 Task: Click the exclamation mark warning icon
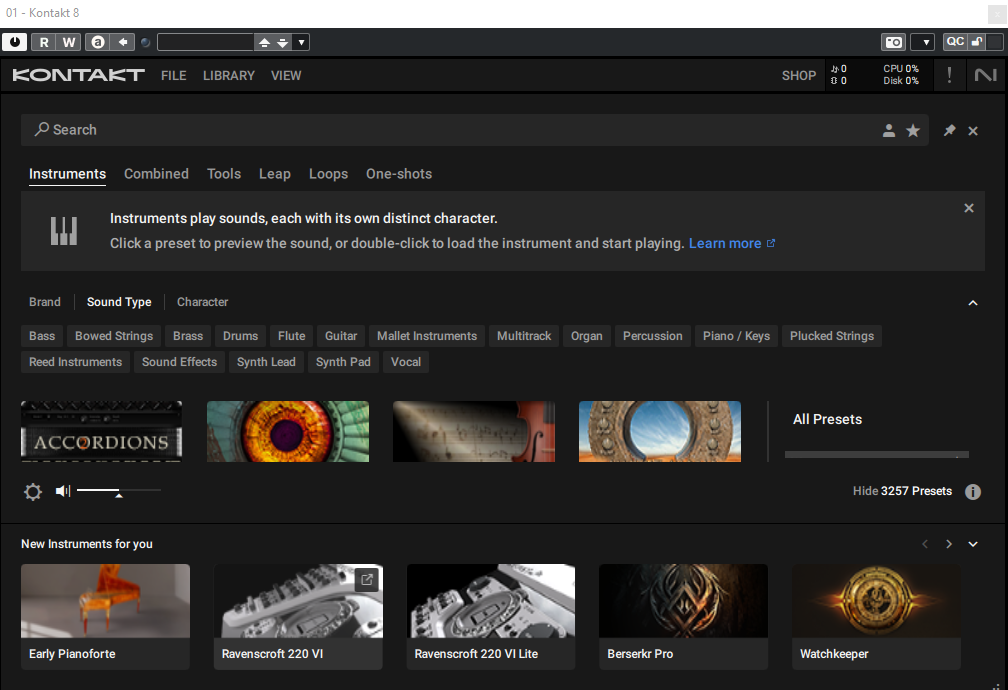[949, 75]
